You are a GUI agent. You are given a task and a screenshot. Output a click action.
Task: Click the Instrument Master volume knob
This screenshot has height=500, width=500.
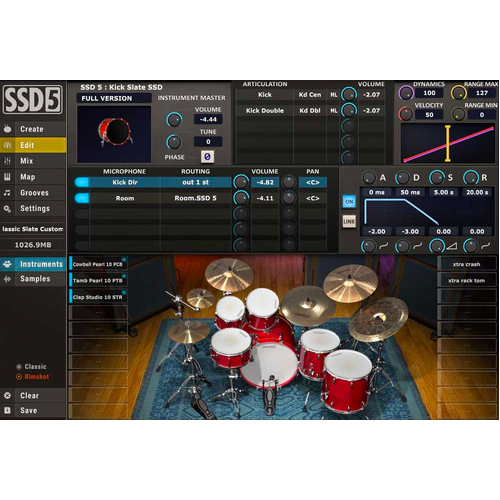(x=174, y=119)
